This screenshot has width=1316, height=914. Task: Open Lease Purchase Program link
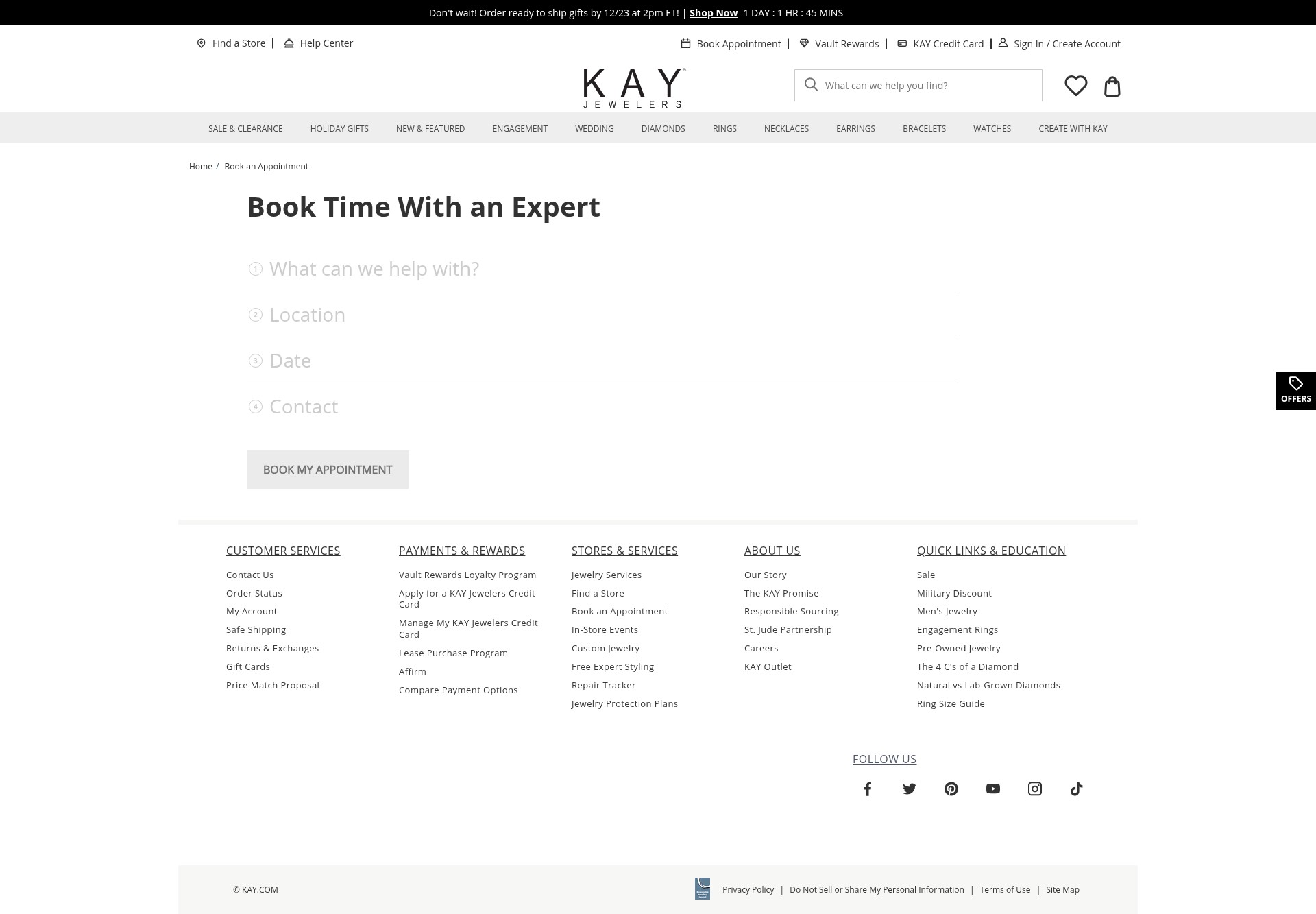(x=453, y=653)
